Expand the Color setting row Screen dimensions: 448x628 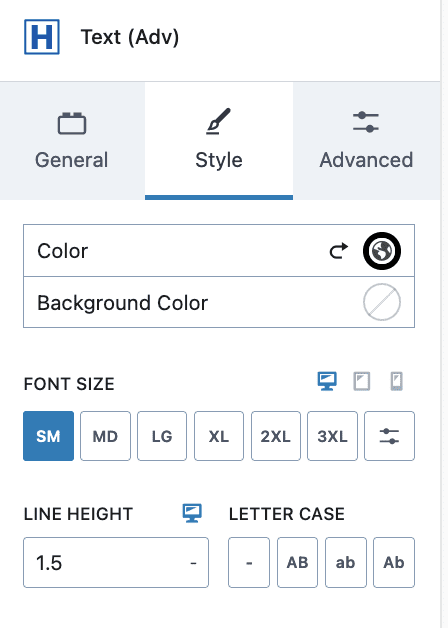[x=219, y=251]
